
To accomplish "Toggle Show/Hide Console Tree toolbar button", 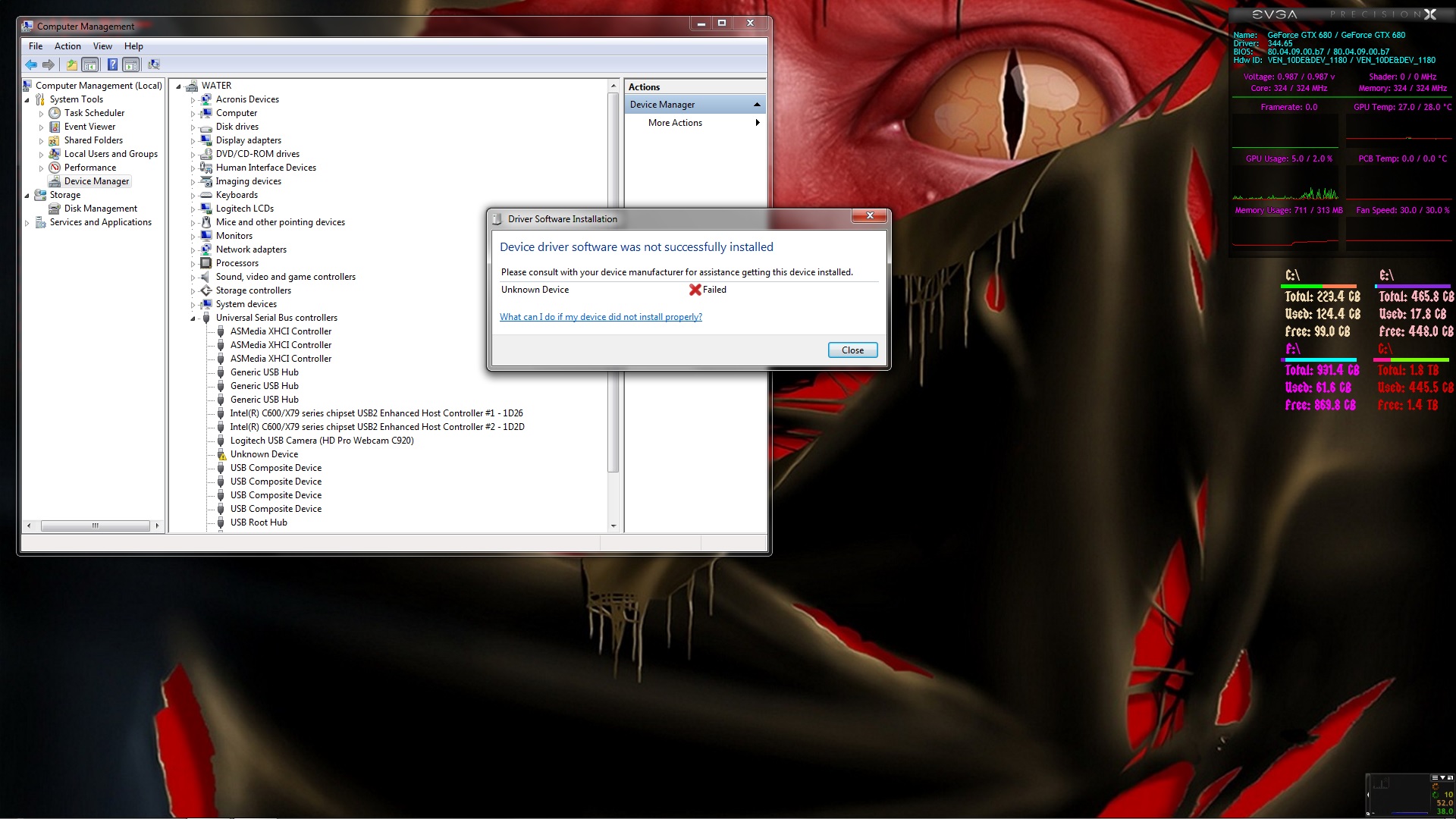I will click(x=90, y=65).
